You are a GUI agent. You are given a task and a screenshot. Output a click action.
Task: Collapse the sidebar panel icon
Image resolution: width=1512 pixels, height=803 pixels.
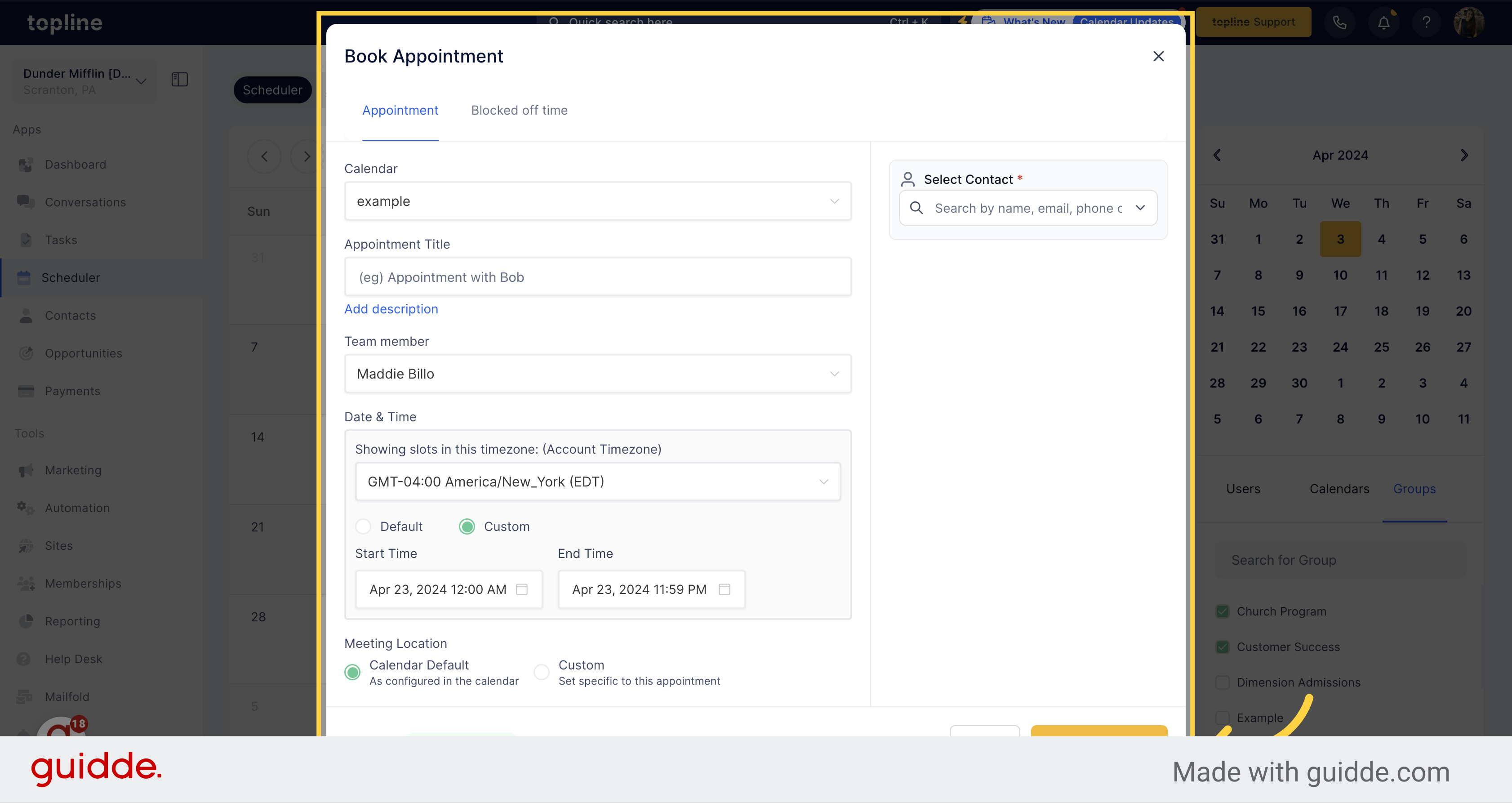pyautogui.click(x=180, y=79)
